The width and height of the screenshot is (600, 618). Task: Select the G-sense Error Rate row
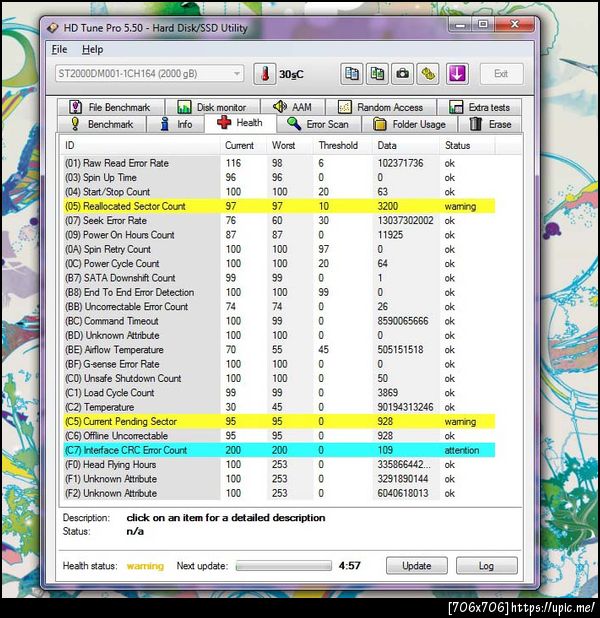tap(279, 364)
